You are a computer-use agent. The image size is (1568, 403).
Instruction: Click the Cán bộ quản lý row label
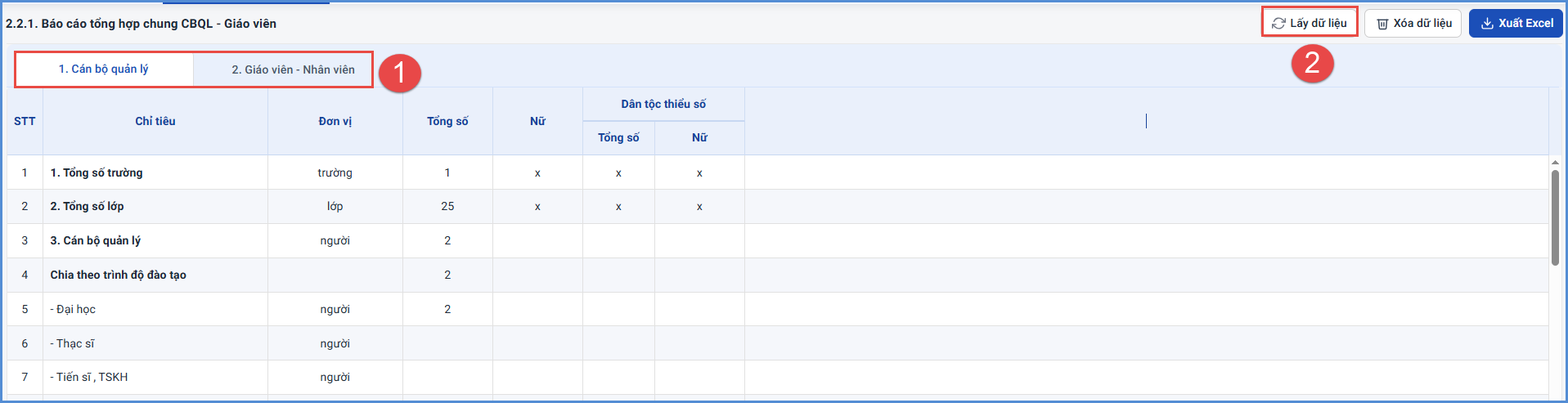pos(96,241)
